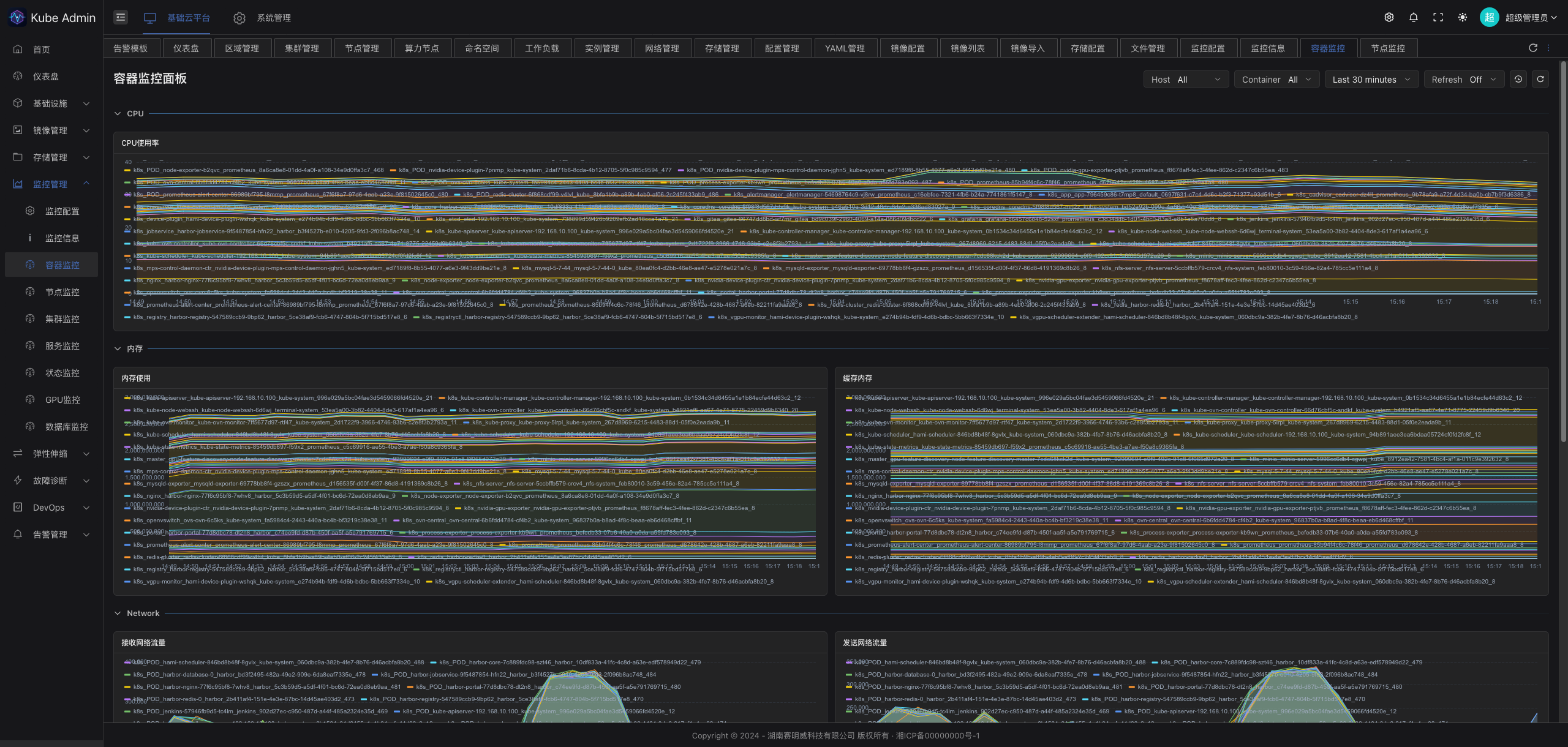Open 节点监控 sidebar item

click(x=51, y=292)
